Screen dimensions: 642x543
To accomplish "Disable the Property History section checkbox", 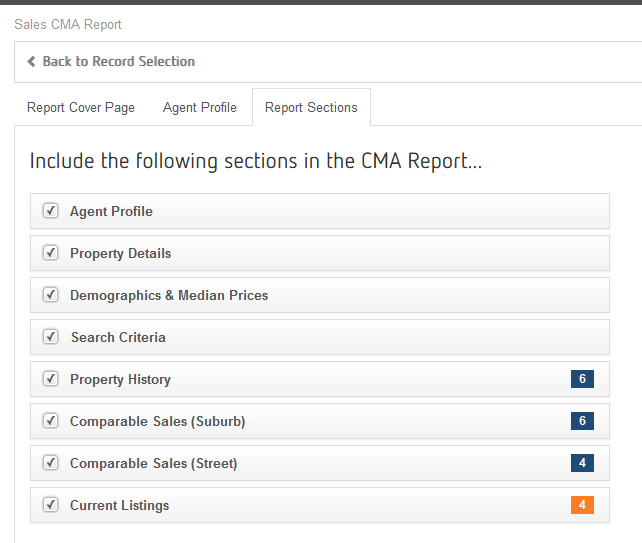I will [50, 379].
